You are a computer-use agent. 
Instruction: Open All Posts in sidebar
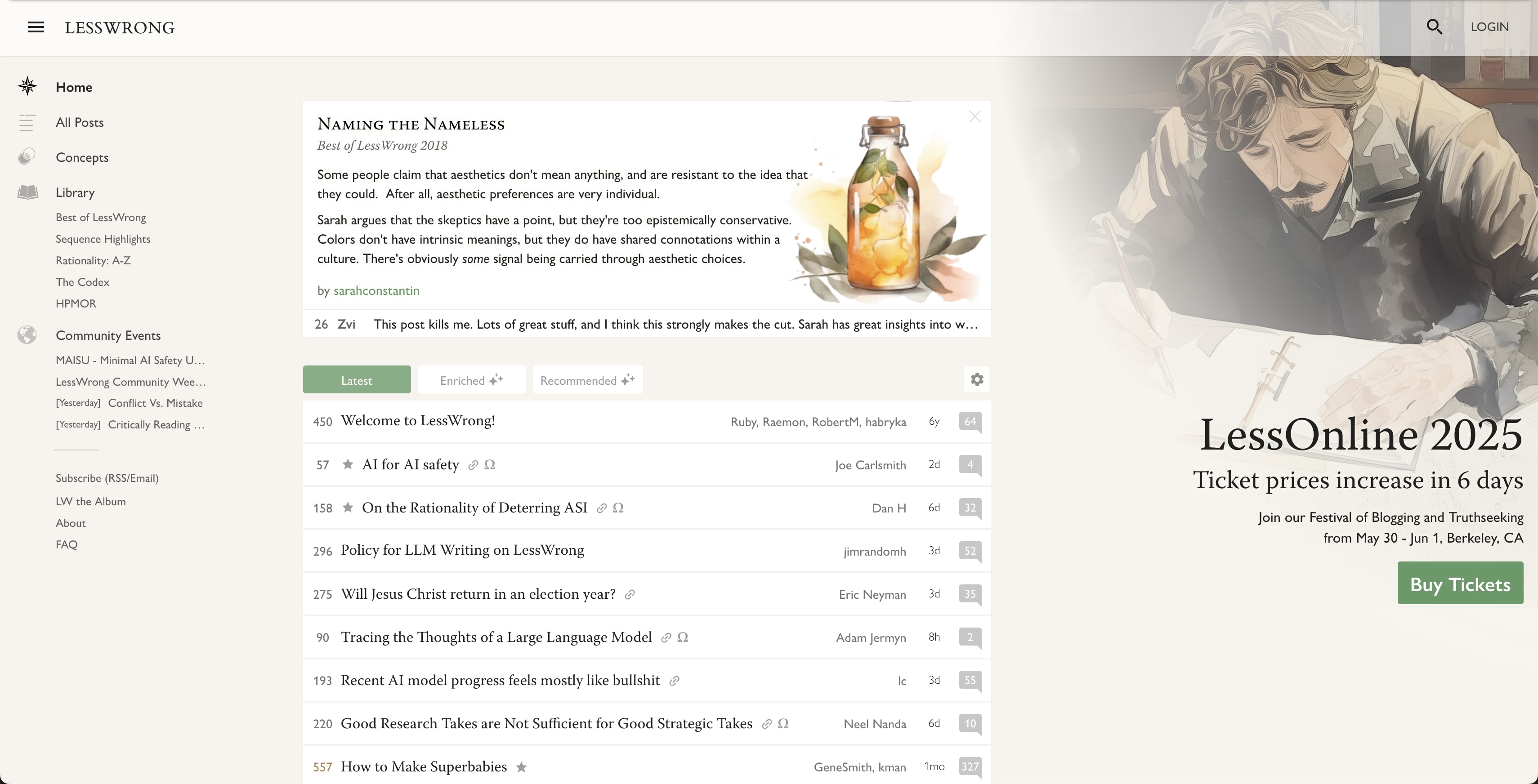click(x=80, y=122)
